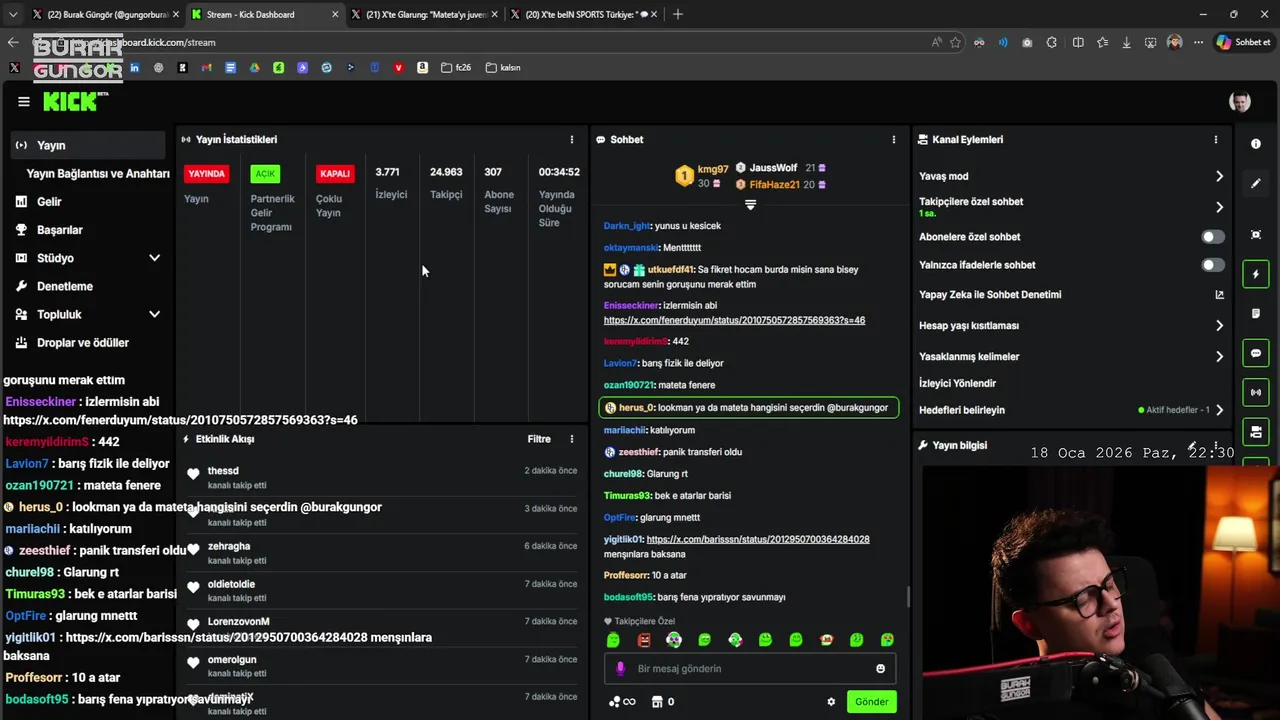
Task: Click the emoji picker smiley in message box
Action: tap(881, 669)
